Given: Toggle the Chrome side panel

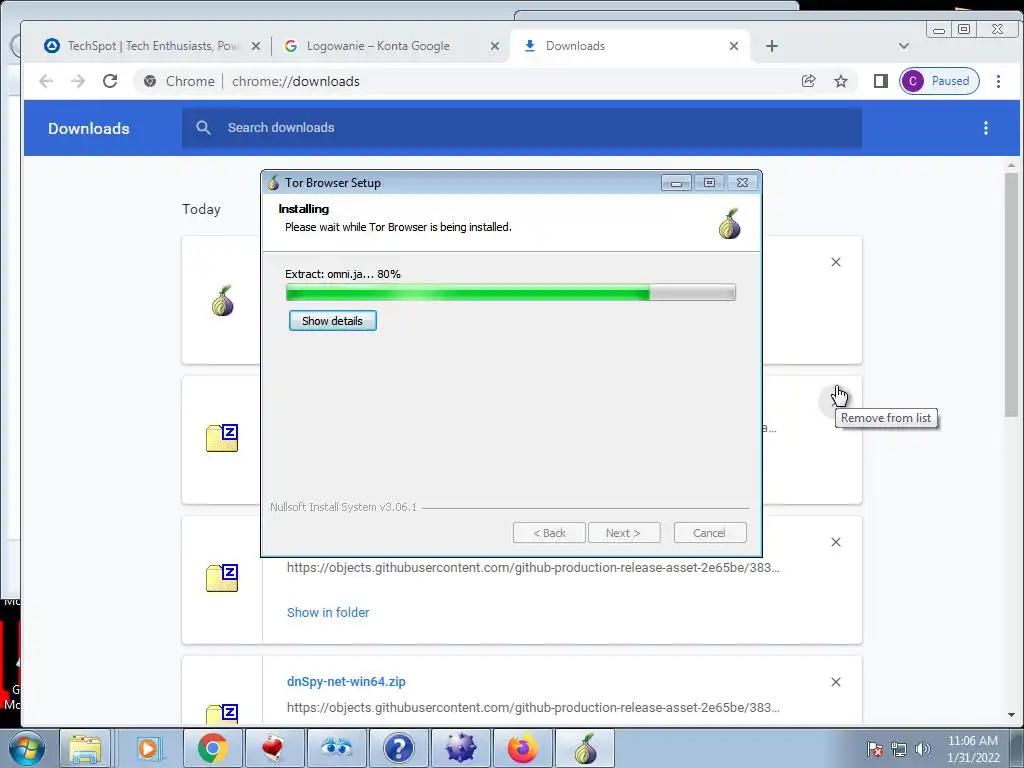Looking at the screenshot, I should pos(880,81).
